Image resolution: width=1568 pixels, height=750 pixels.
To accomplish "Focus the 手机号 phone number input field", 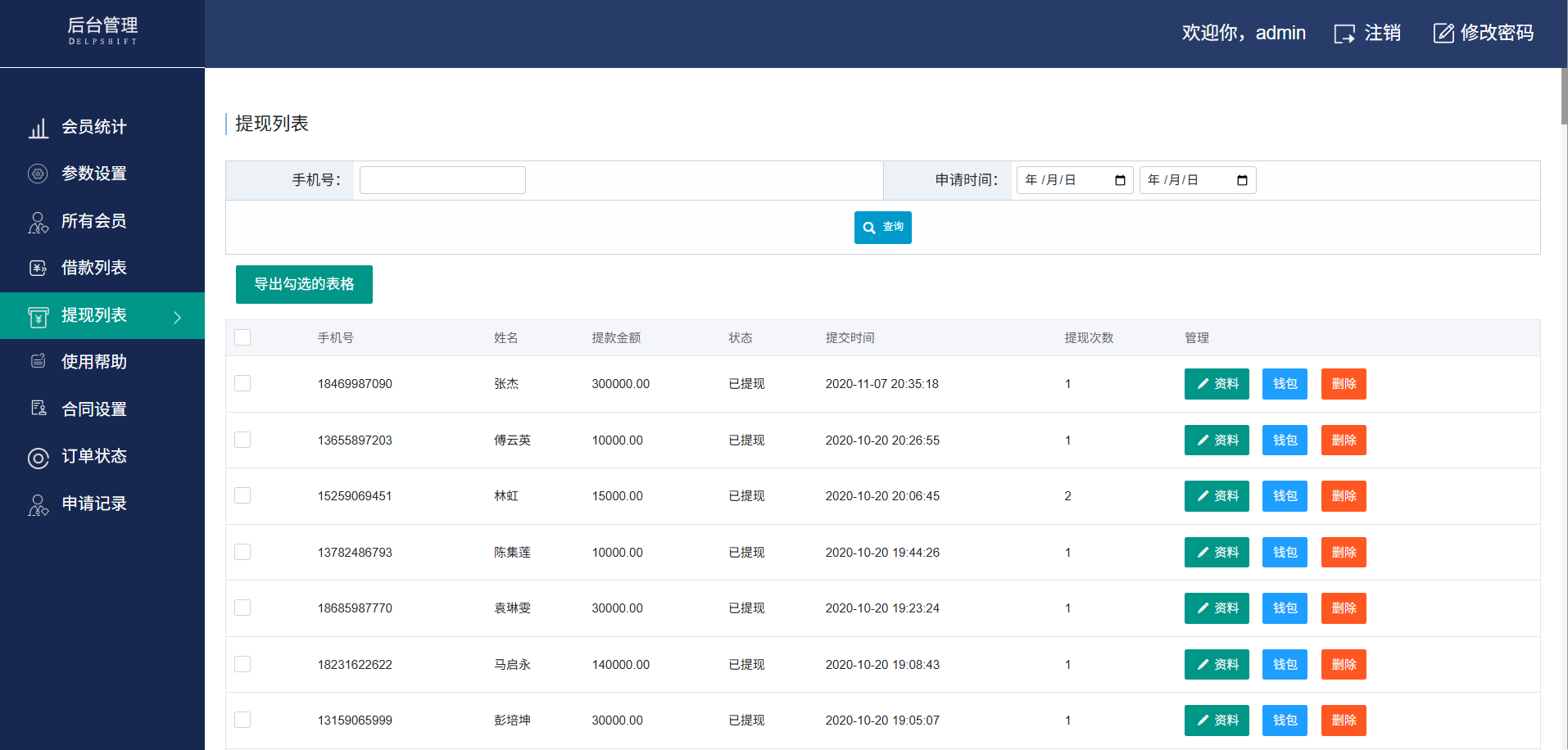I will pos(442,180).
